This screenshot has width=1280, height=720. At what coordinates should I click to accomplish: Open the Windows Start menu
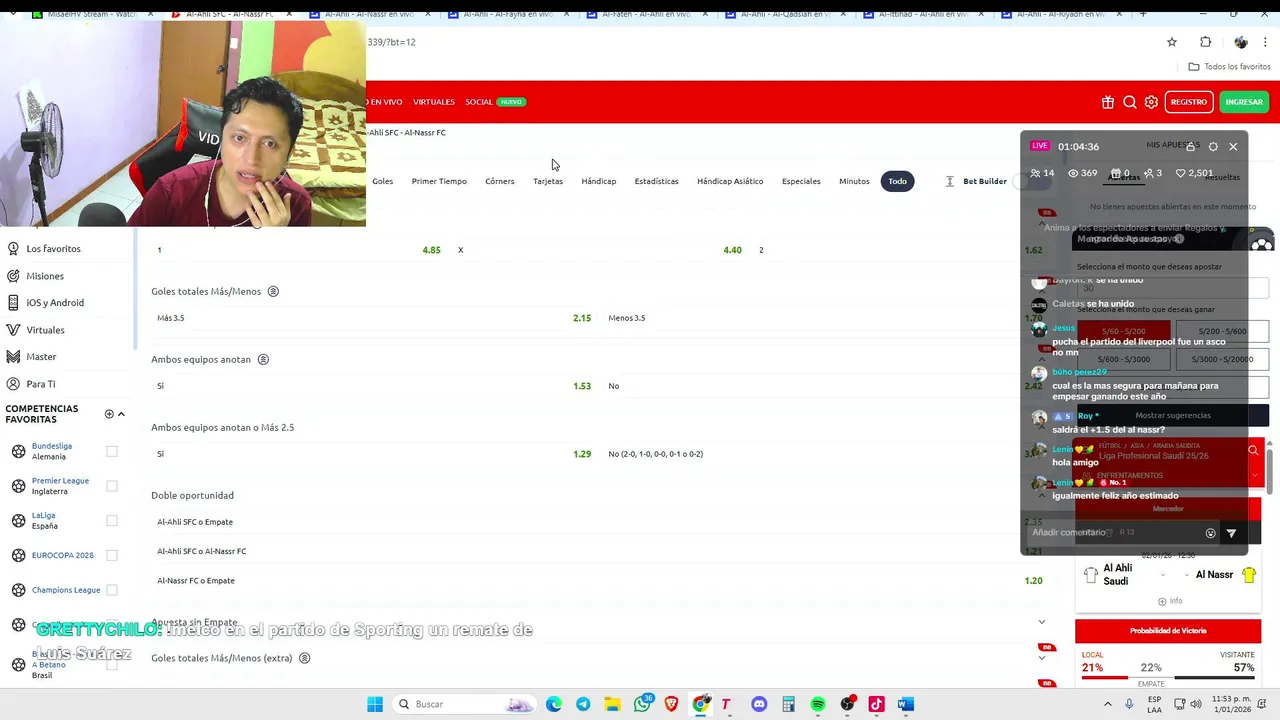tap(374, 704)
